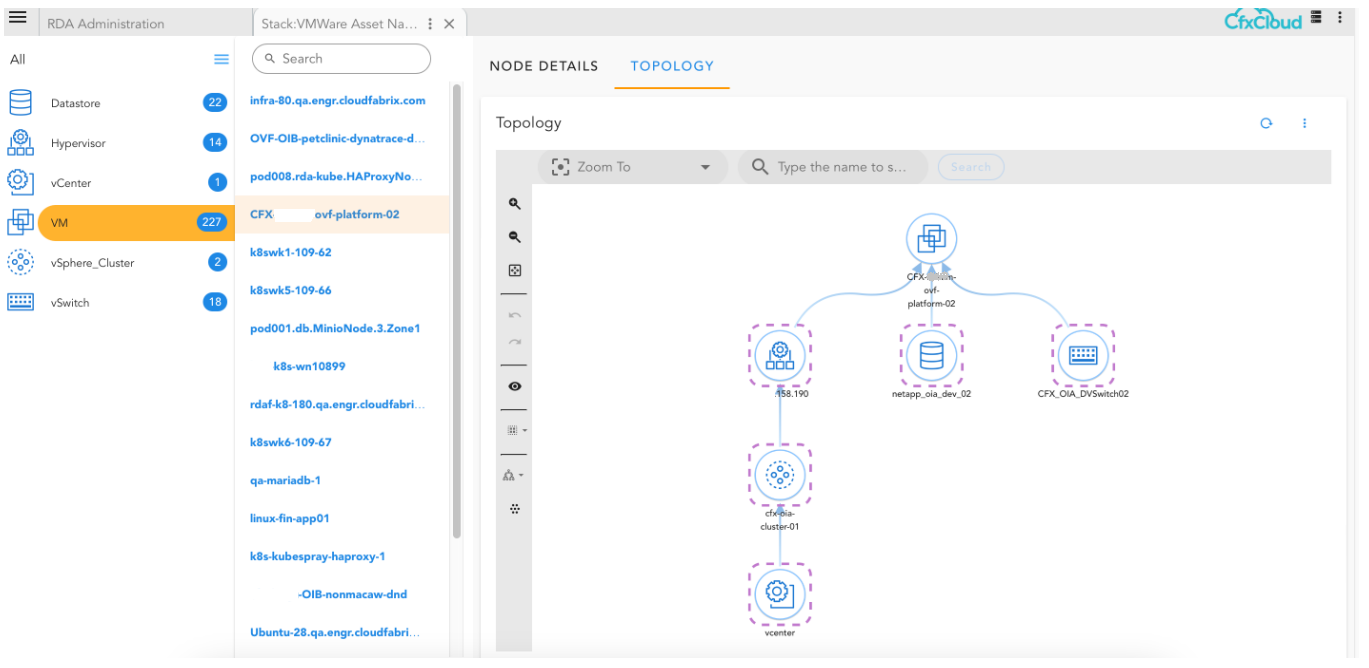Open the k8swk1-109-62 VM link
Screen dimensions: 1369x668
coord(290,252)
